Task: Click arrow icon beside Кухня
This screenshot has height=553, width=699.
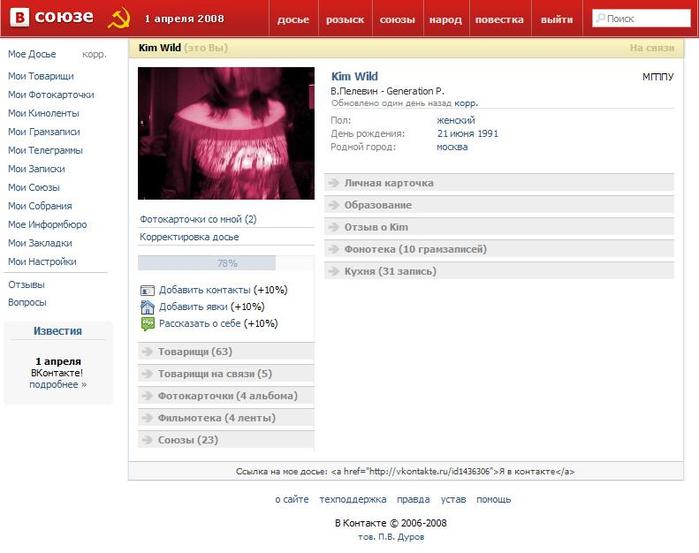Action: click(333, 271)
